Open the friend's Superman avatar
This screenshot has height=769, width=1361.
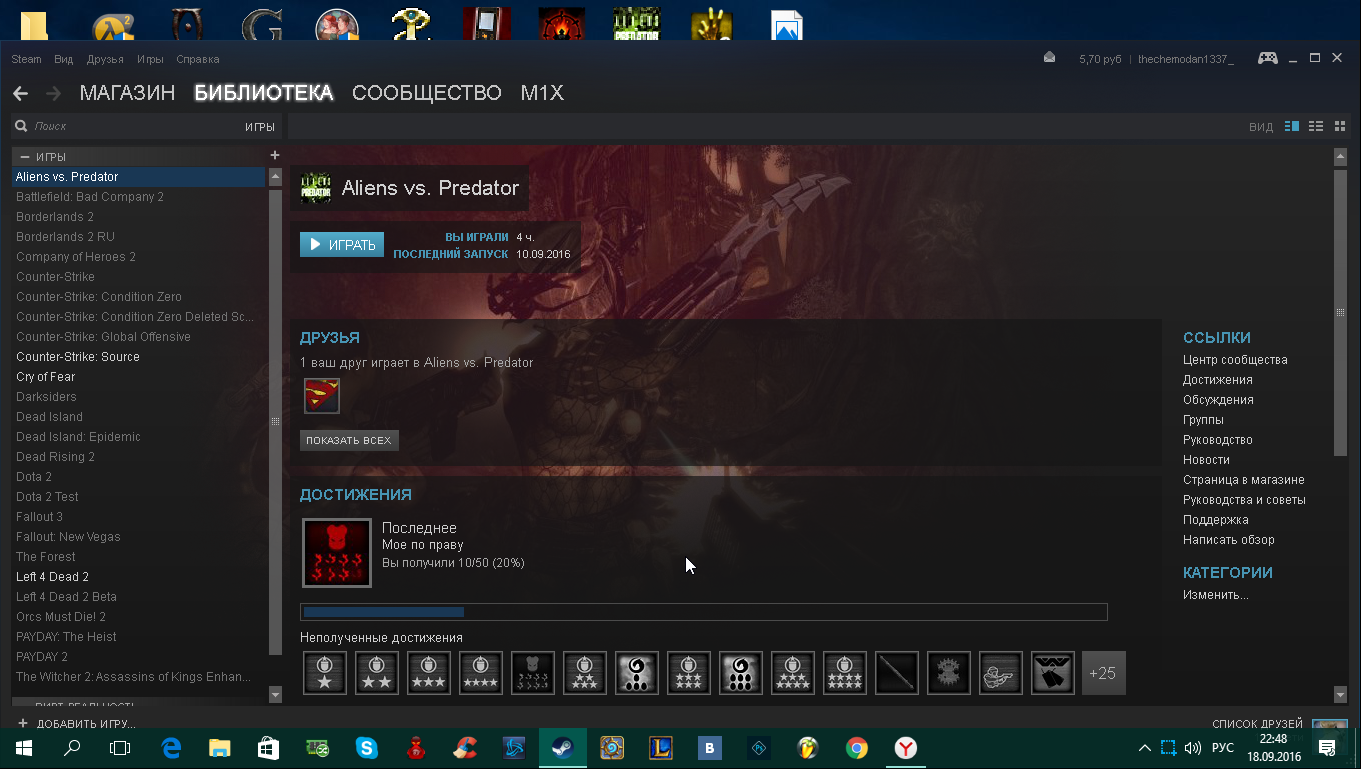[322, 396]
